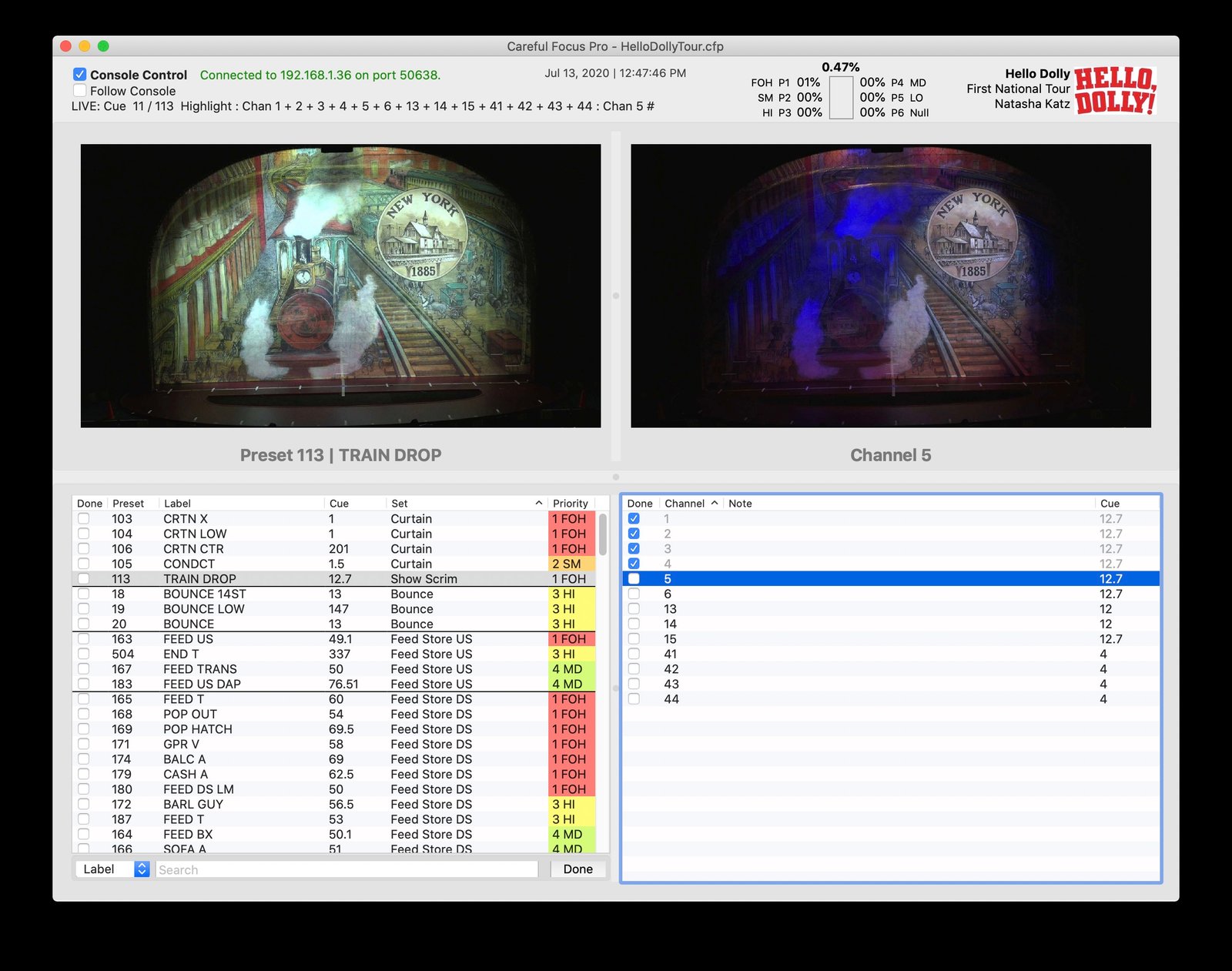Click the date and time display
Image resolution: width=1232 pixels, height=971 pixels.
click(615, 73)
